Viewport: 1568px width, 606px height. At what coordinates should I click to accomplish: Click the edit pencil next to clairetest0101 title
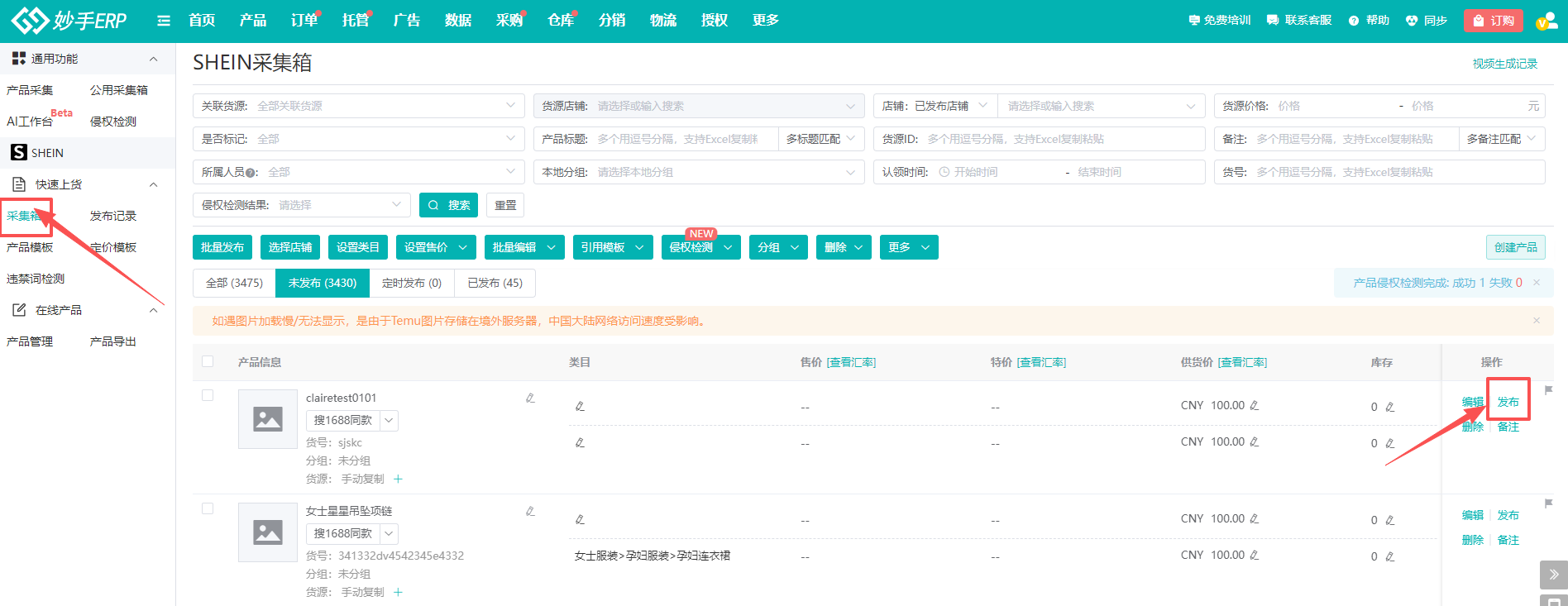click(530, 398)
